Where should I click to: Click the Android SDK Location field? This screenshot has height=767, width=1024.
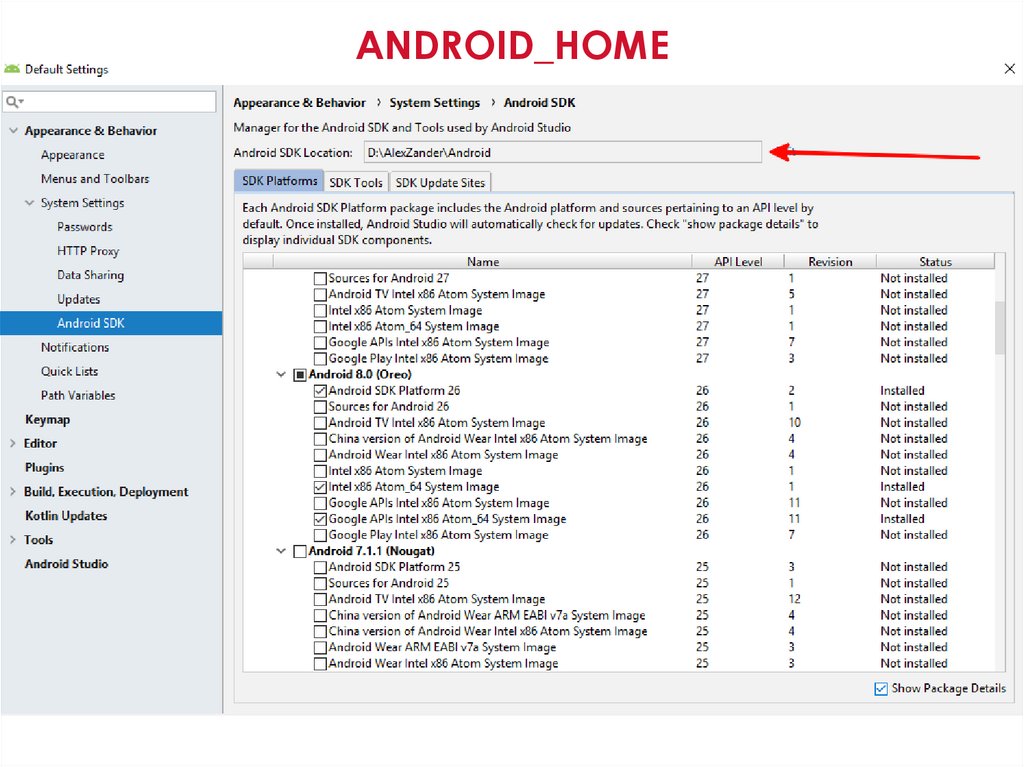point(562,152)
